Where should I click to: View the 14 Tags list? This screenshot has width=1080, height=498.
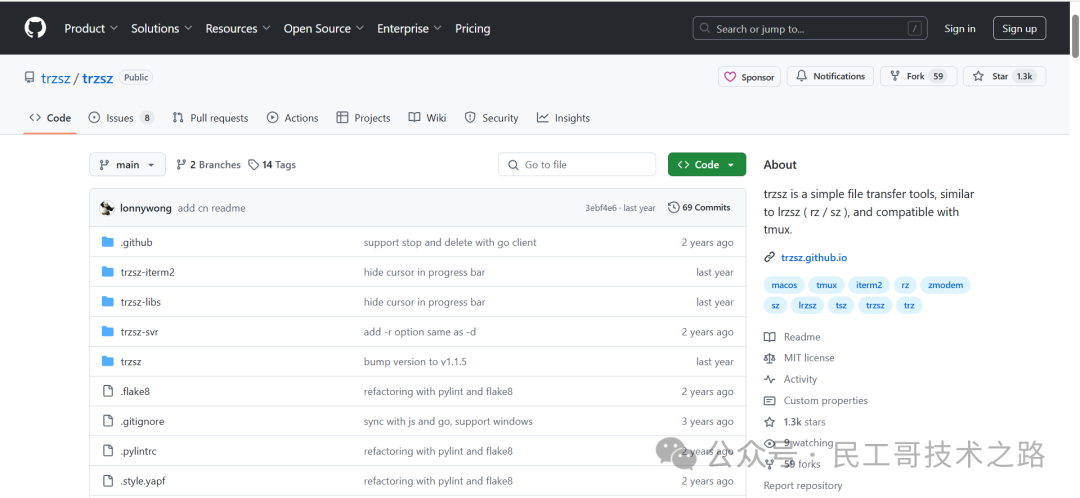click(272, 165)
